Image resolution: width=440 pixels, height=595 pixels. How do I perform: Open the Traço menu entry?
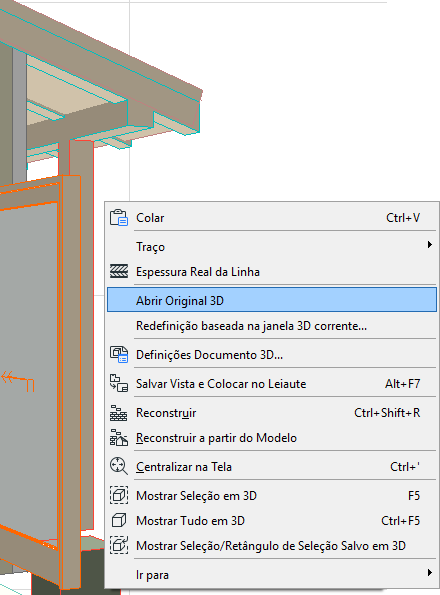click(x=272, y=247)
